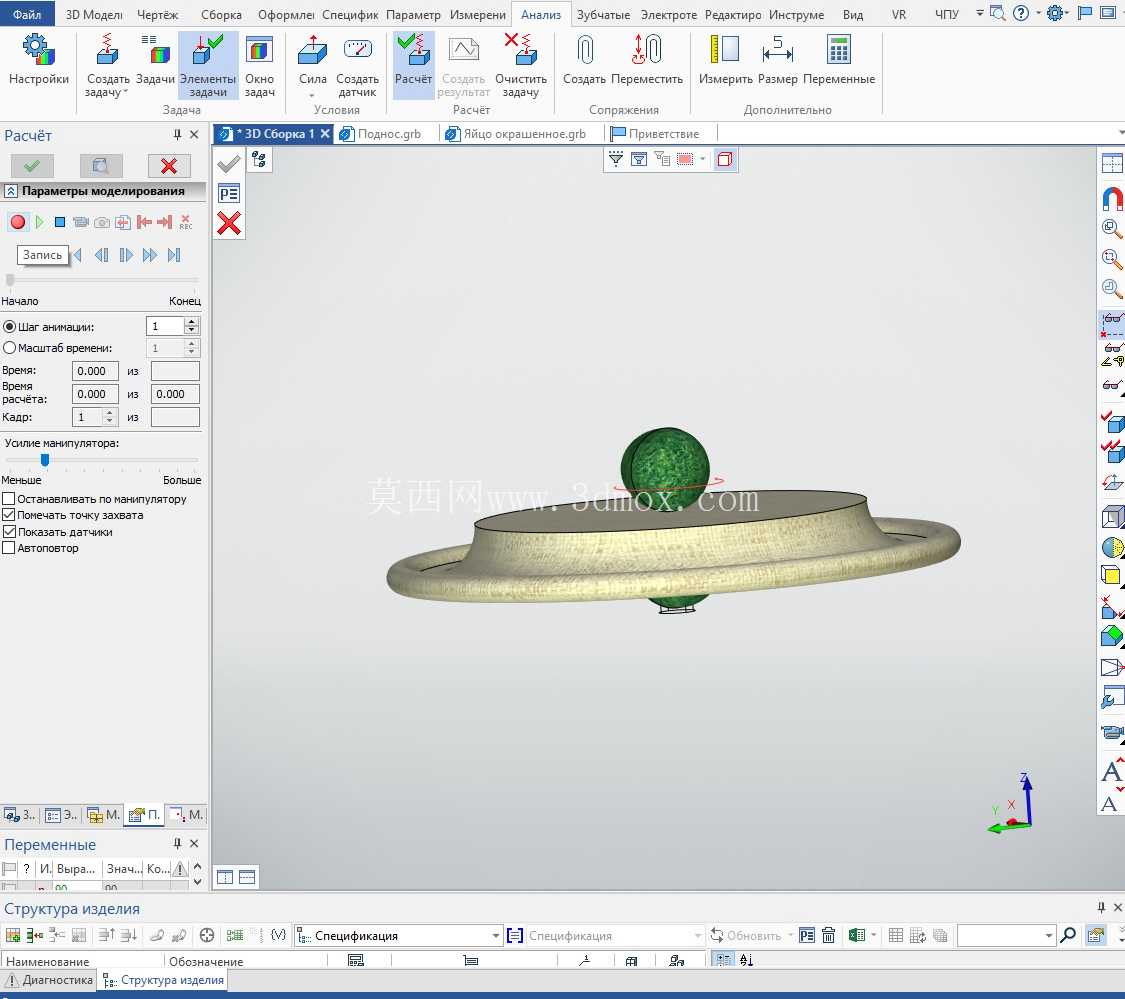This screenshot has height=999, width=1125.
Task: Increase the Шаг анимации stepper value
Action: 191,322
